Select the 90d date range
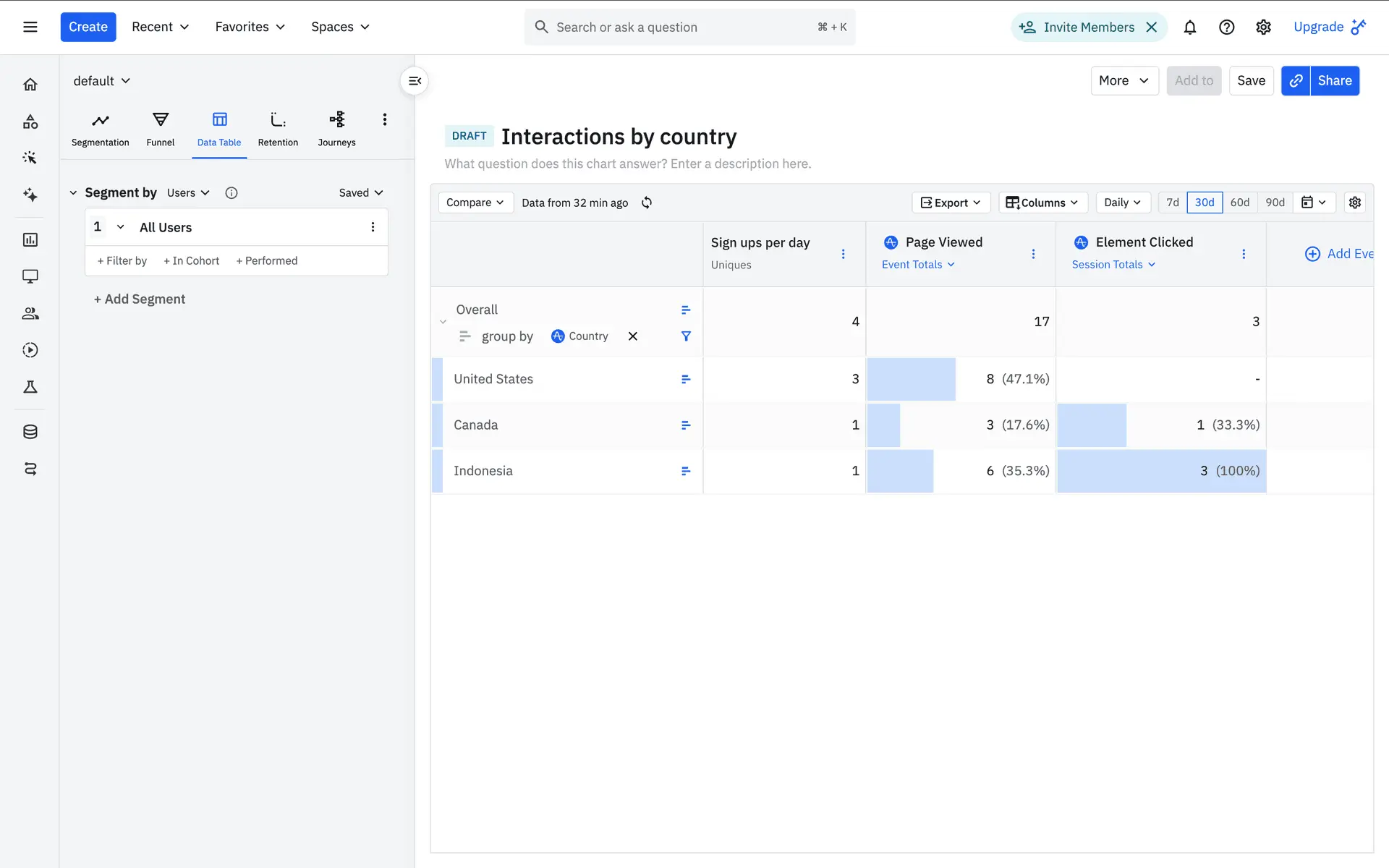 (x=1275, y=203)
